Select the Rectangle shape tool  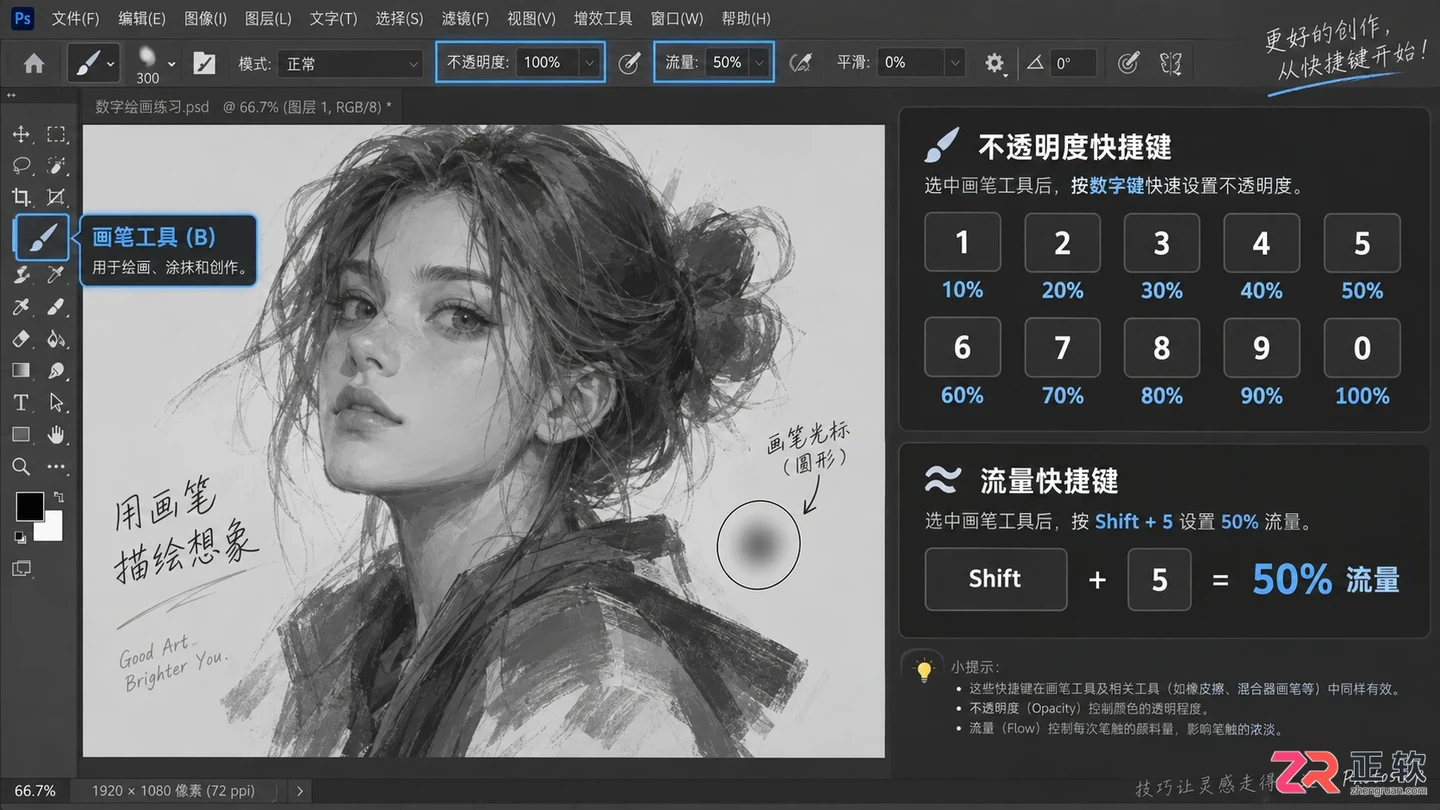tap(21, 435)
